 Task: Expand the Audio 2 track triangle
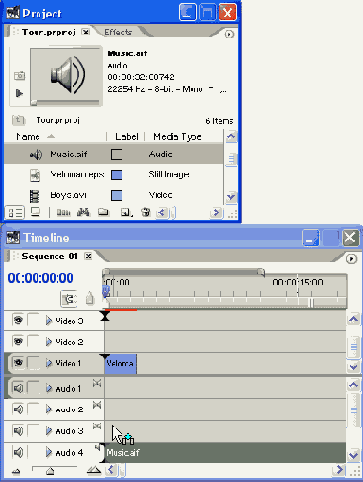(x=49, y=409)
